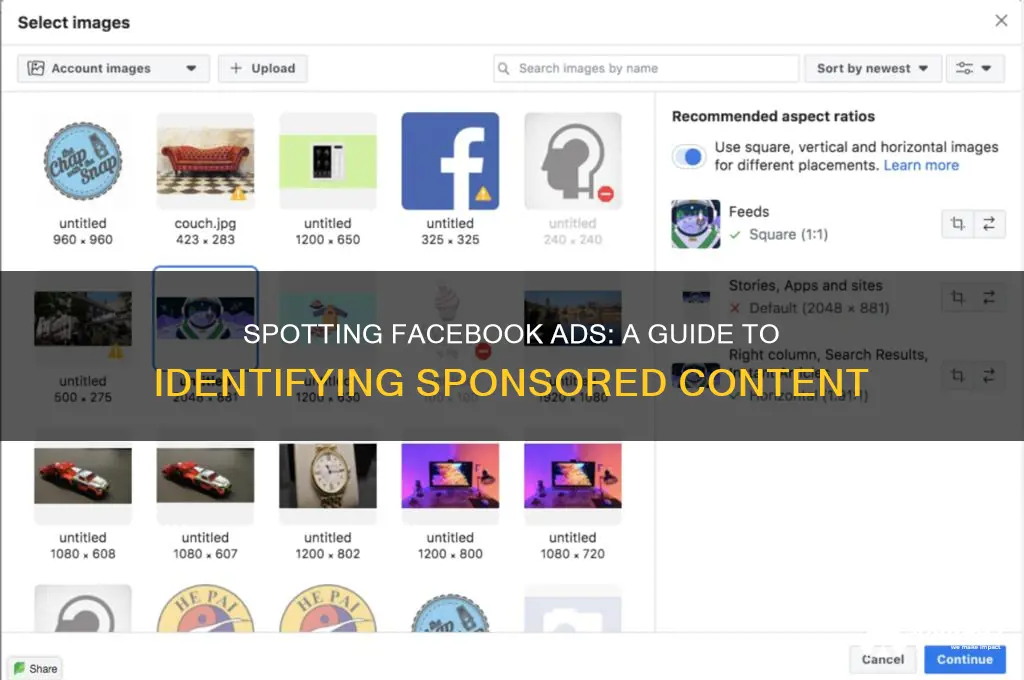1024x680 pixels.
Task: Open the filter settings dropdown
Action: click(x=974, y=69)
